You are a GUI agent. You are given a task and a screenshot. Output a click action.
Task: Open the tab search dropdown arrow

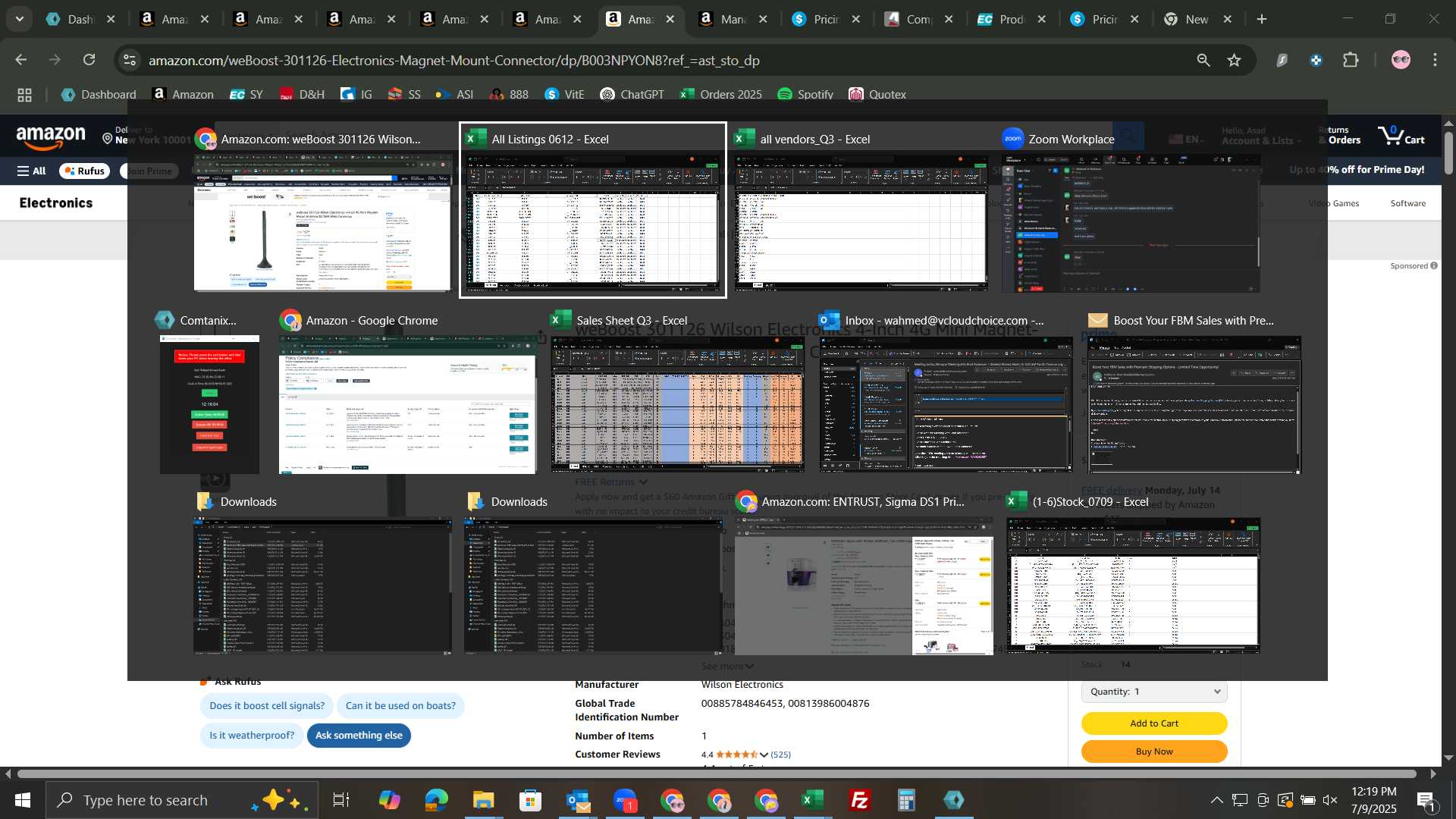[20, 19]
